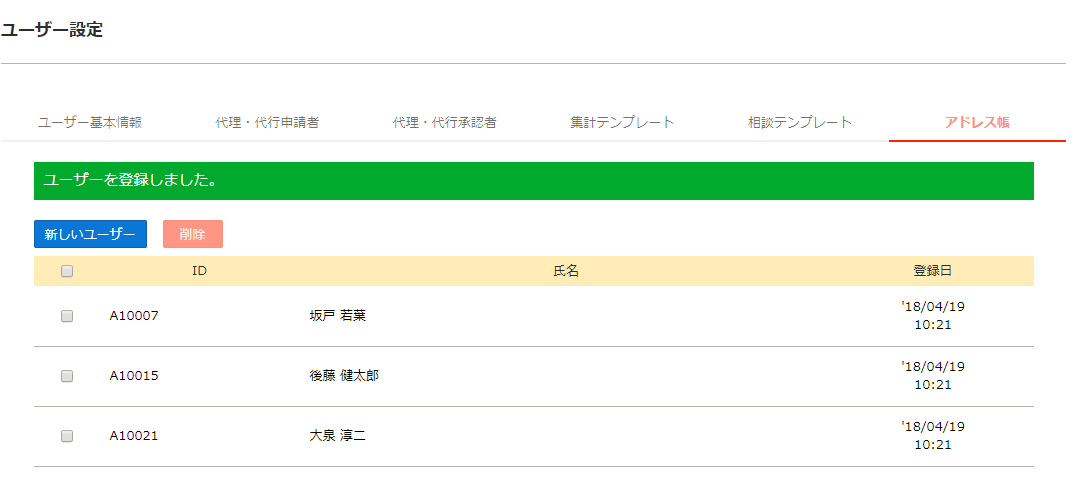
Task: Click the 新しいユーザー button
Action: point(90,234)
